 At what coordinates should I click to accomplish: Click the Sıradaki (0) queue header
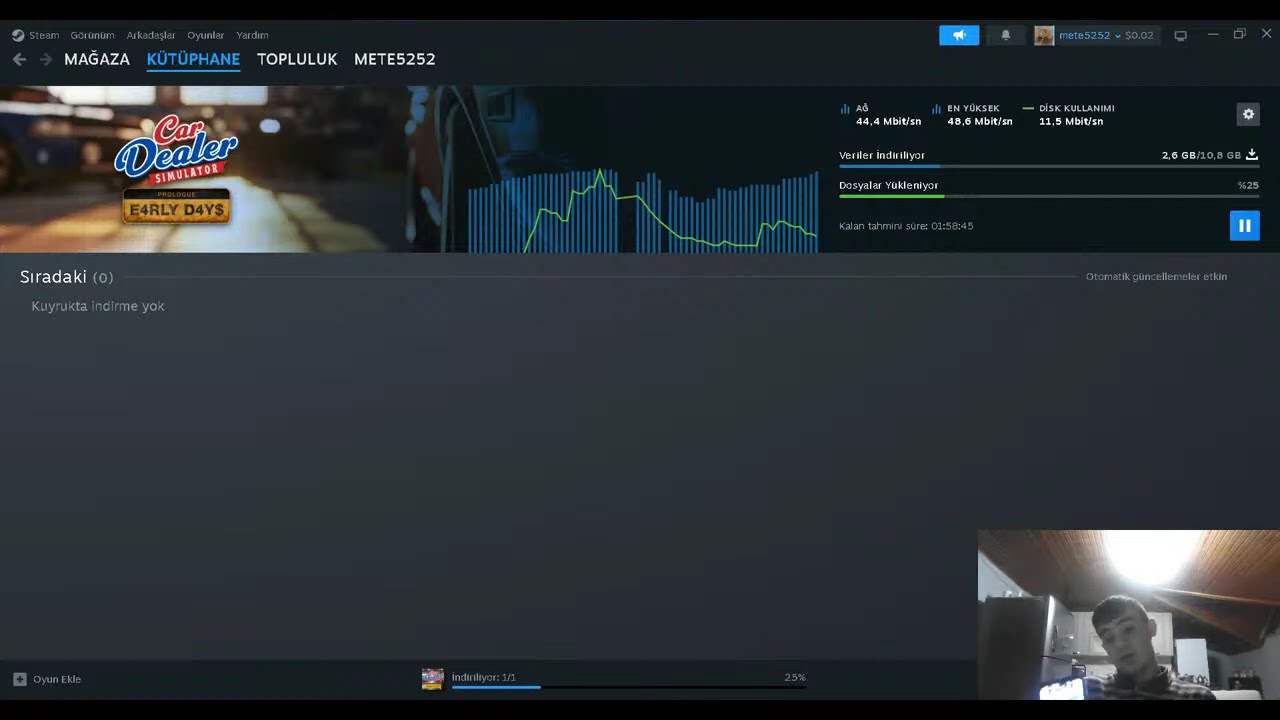click(66, 277)
